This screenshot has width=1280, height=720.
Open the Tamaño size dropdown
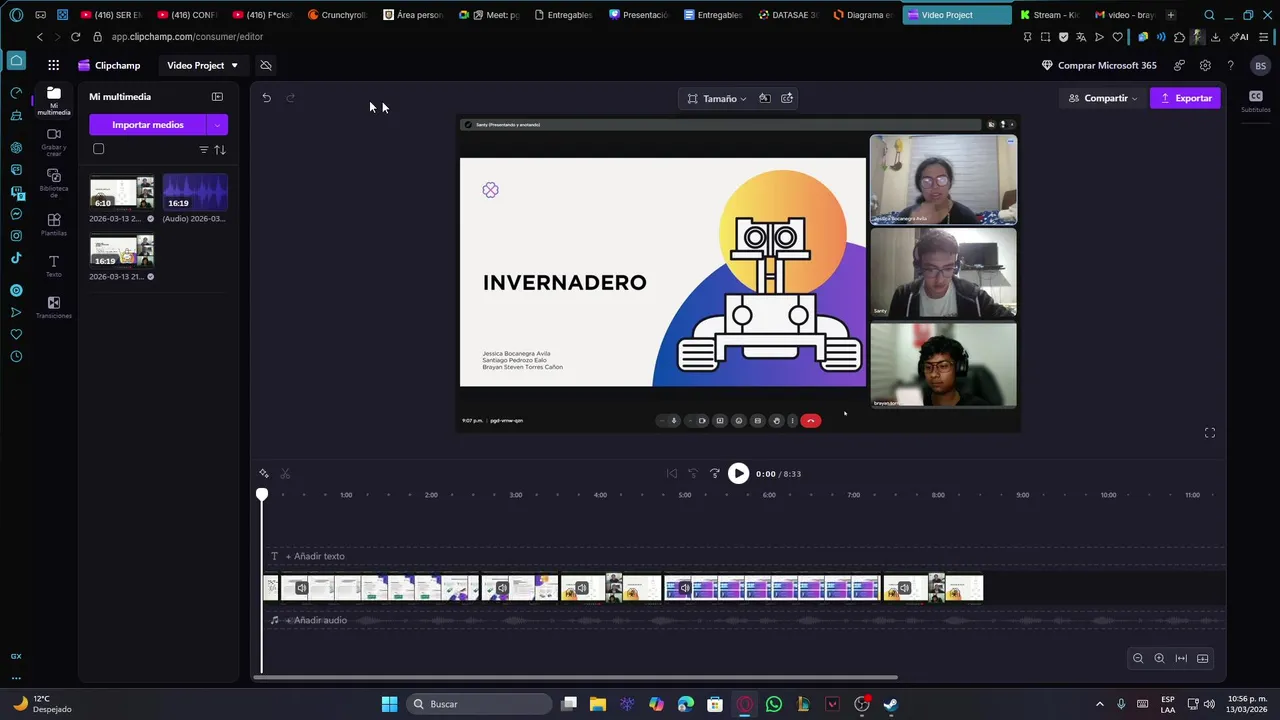(x=717, y=98)
